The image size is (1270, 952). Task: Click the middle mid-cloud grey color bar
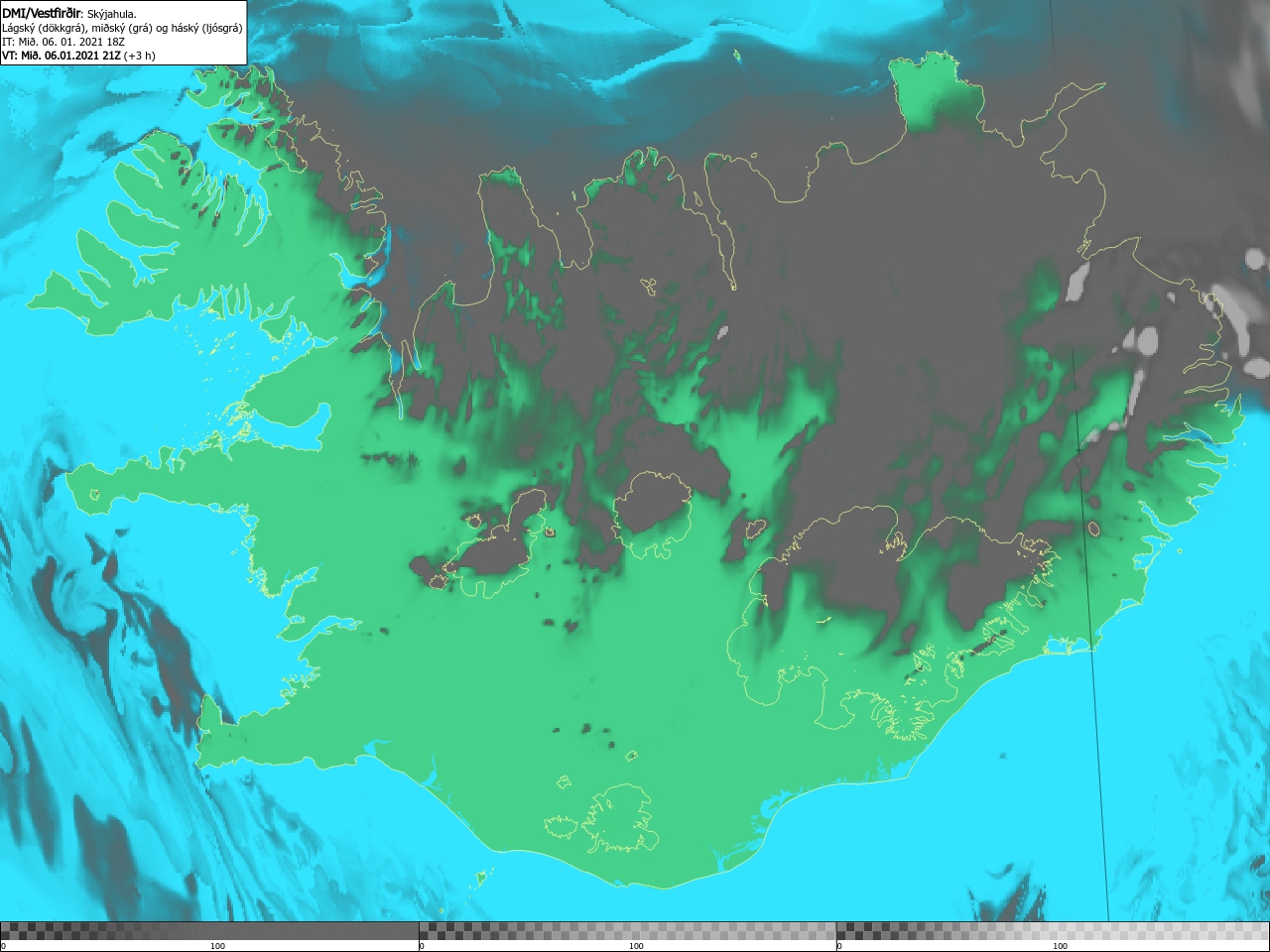(627, 931)
